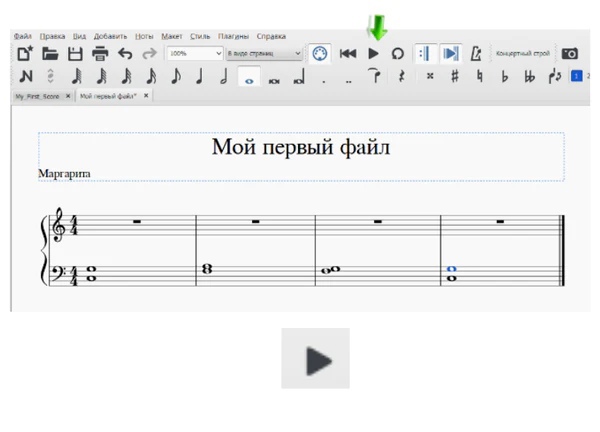Start playback with the Play button in toolbar
Screen dimensions: 600x432
373,54
